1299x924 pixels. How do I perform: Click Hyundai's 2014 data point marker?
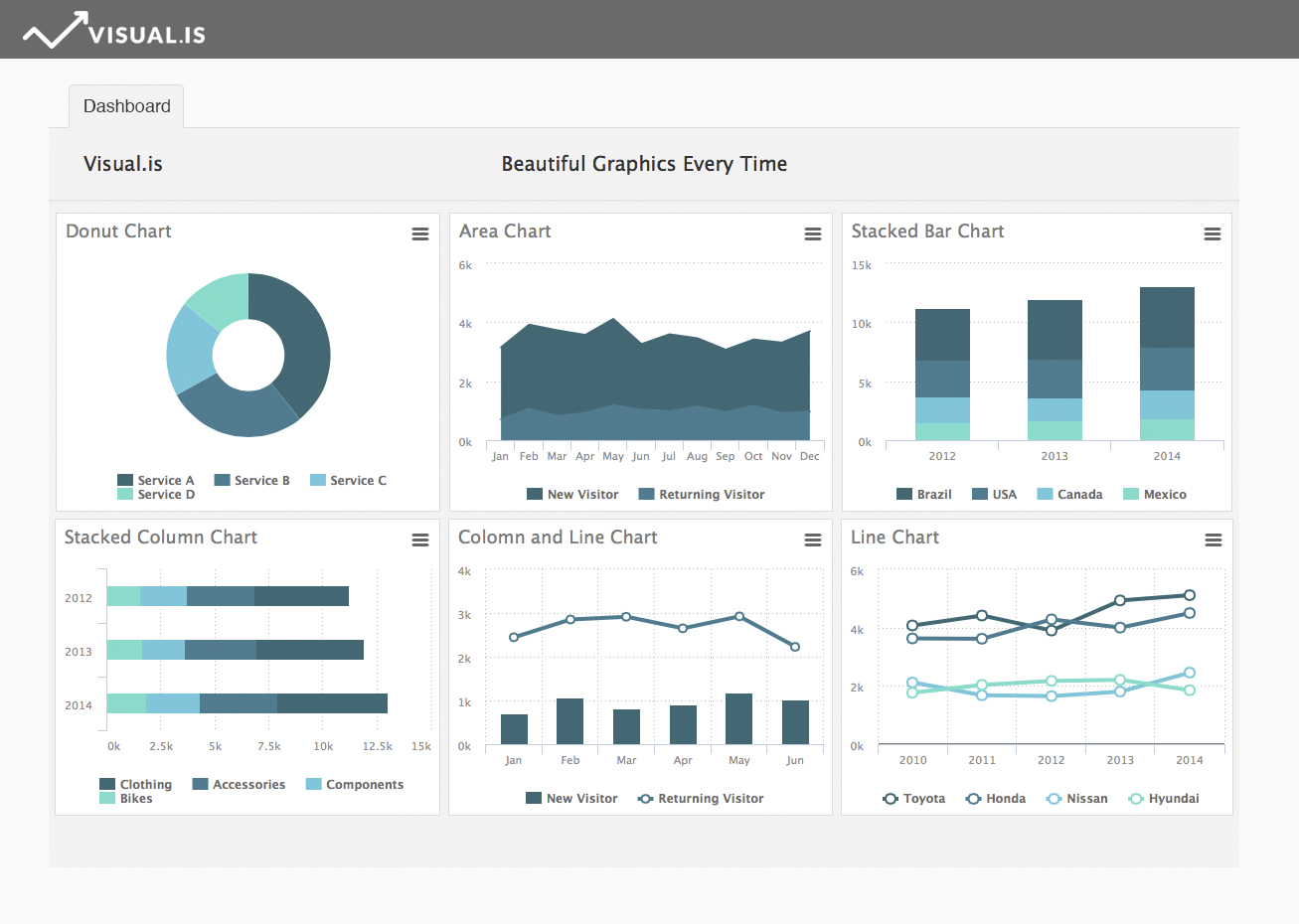(x=1190, y=690)
